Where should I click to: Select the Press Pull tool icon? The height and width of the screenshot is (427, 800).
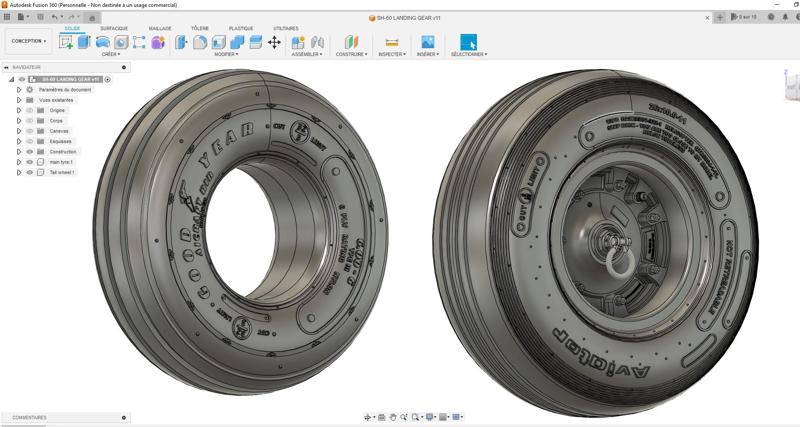[x=181, y=42]
